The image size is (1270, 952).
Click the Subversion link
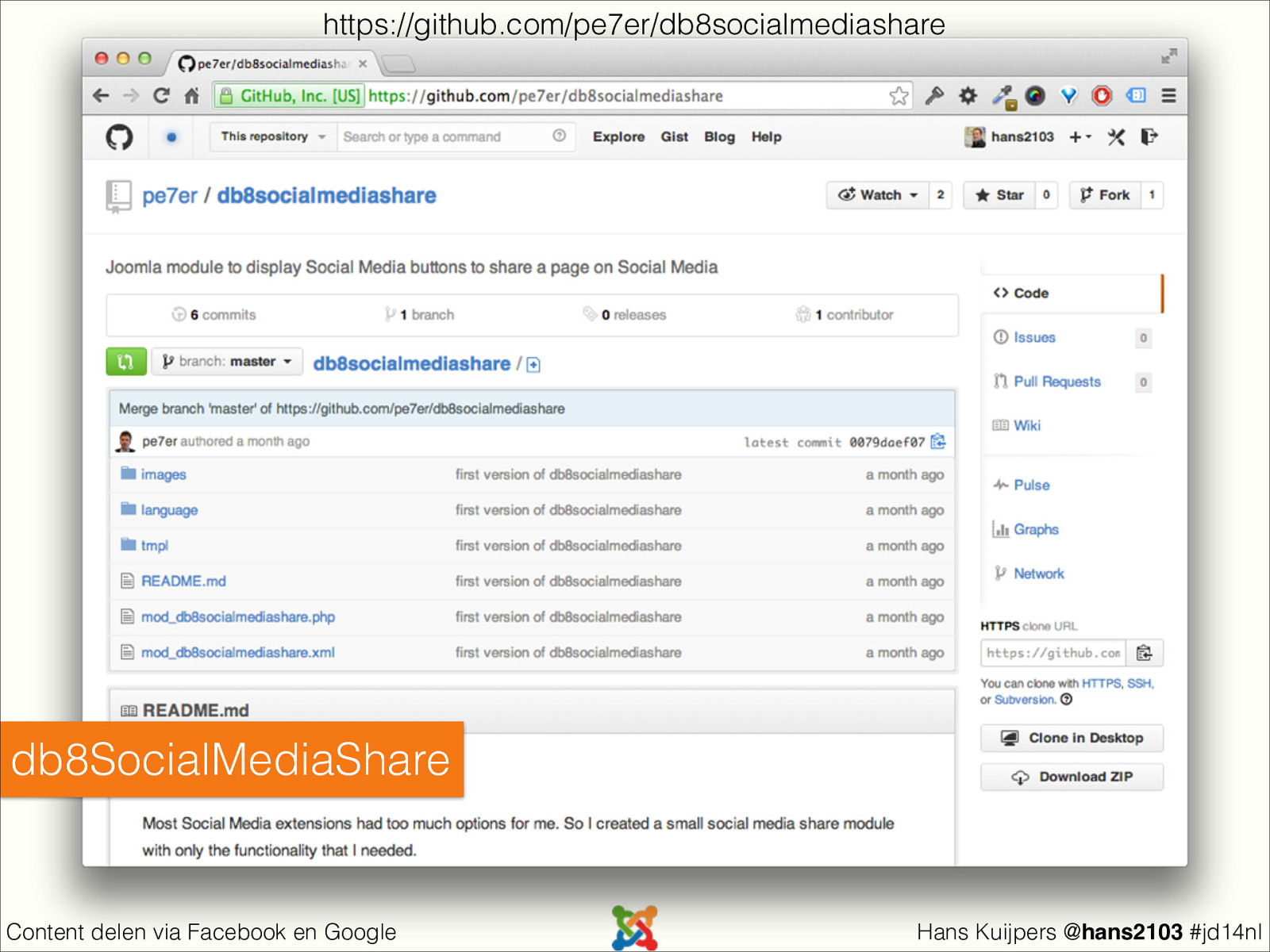tap(1024, 700)
